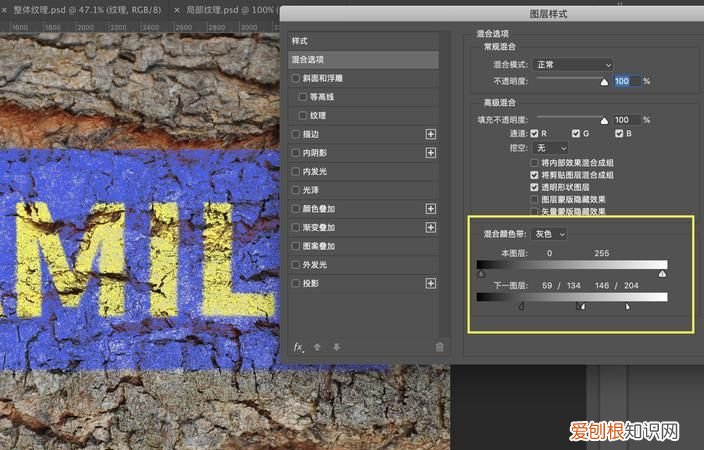Click the 填充不透明度 value field showing 100

click(x=627, y=120)
